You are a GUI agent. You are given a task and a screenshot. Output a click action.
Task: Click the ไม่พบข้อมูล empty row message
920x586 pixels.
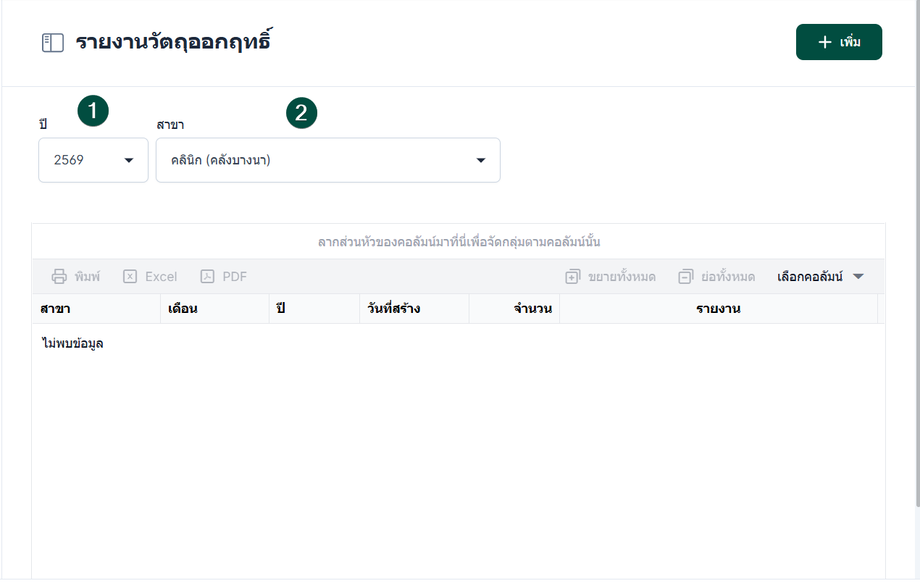(x=72, y=344)
